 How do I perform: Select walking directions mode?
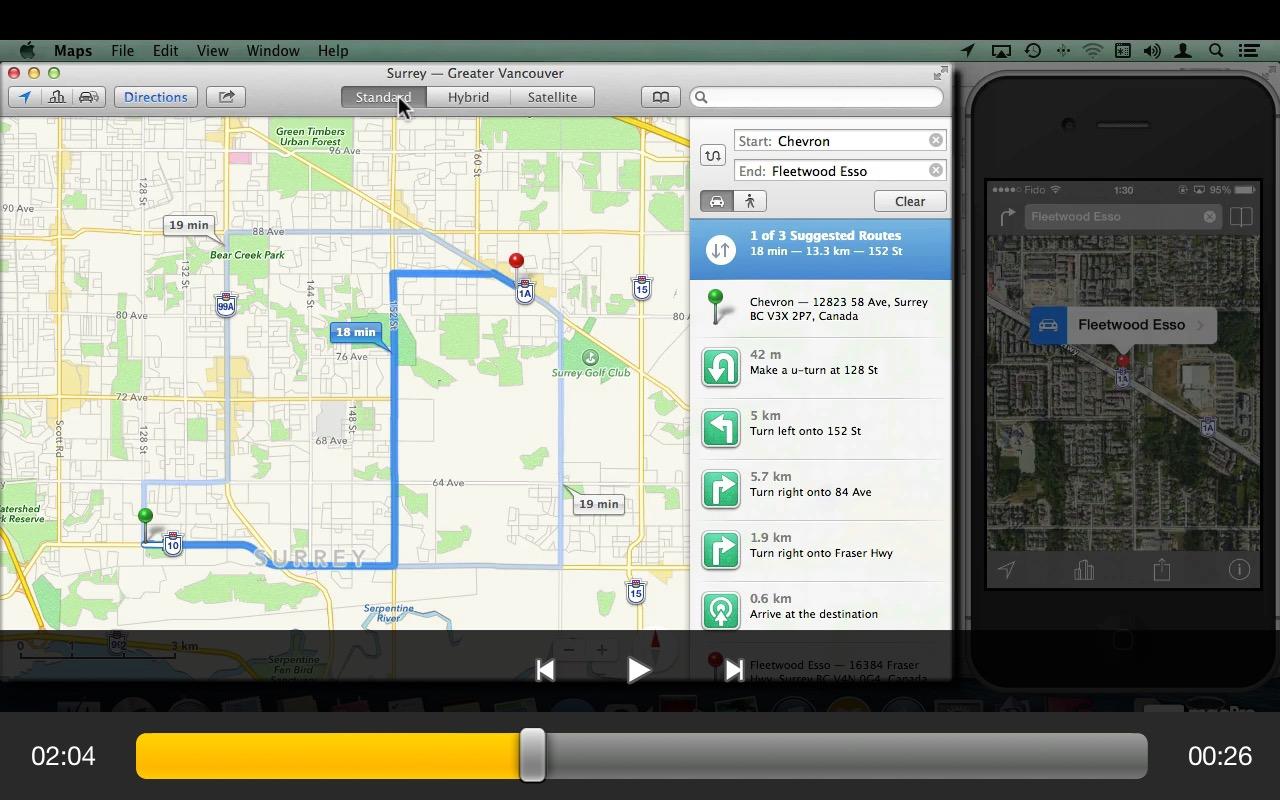[x=750, y=201]
